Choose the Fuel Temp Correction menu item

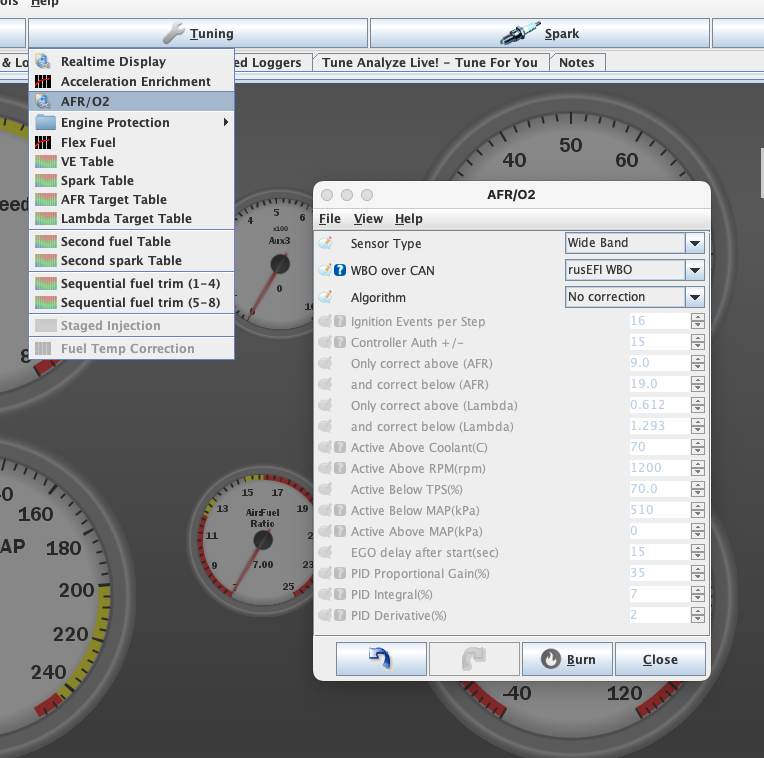(x=132, y=348)
